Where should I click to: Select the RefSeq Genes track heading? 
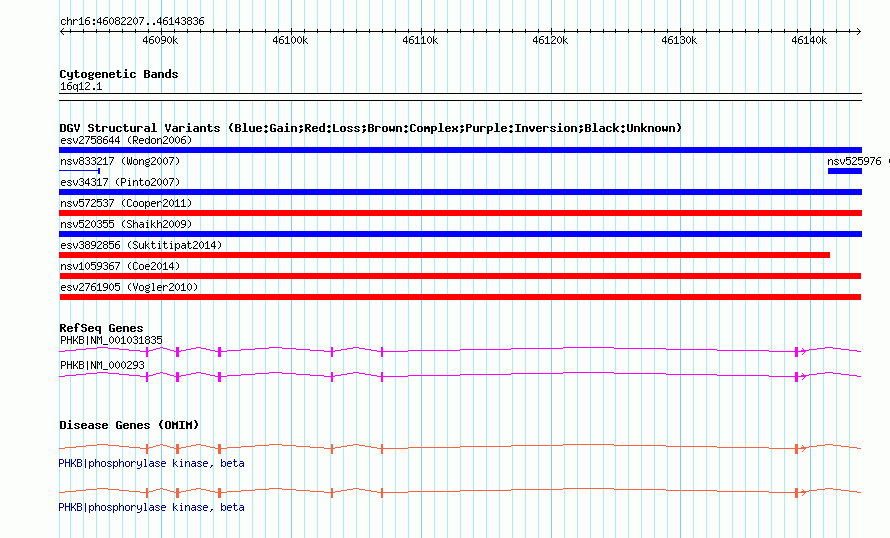point(101,328)
